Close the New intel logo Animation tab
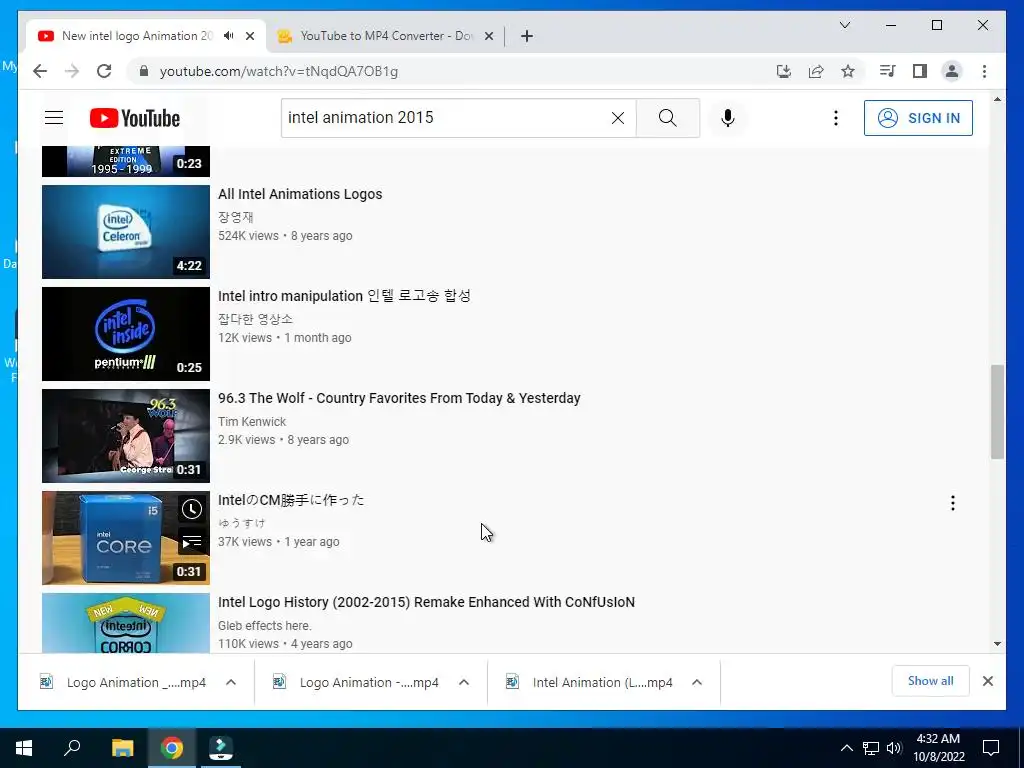 tap(249, 36)
